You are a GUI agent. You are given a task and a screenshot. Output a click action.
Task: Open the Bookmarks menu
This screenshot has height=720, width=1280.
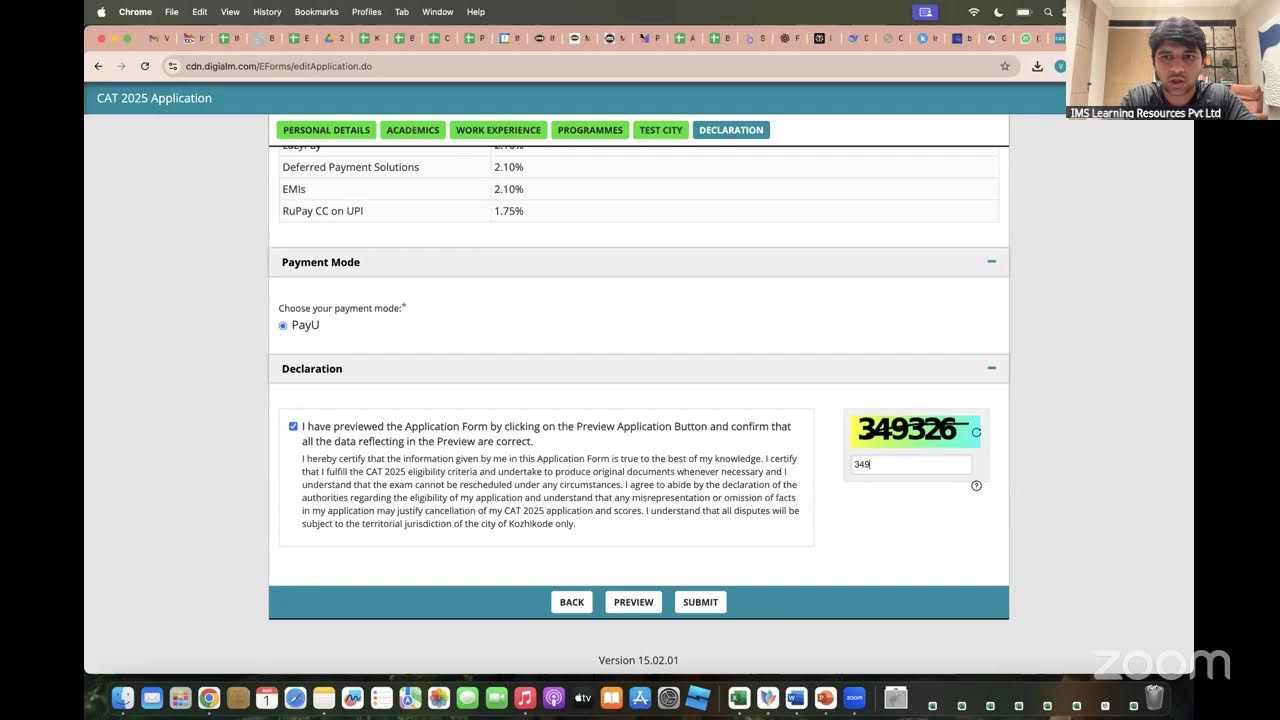pyautogui.click(x=317, y=12)
